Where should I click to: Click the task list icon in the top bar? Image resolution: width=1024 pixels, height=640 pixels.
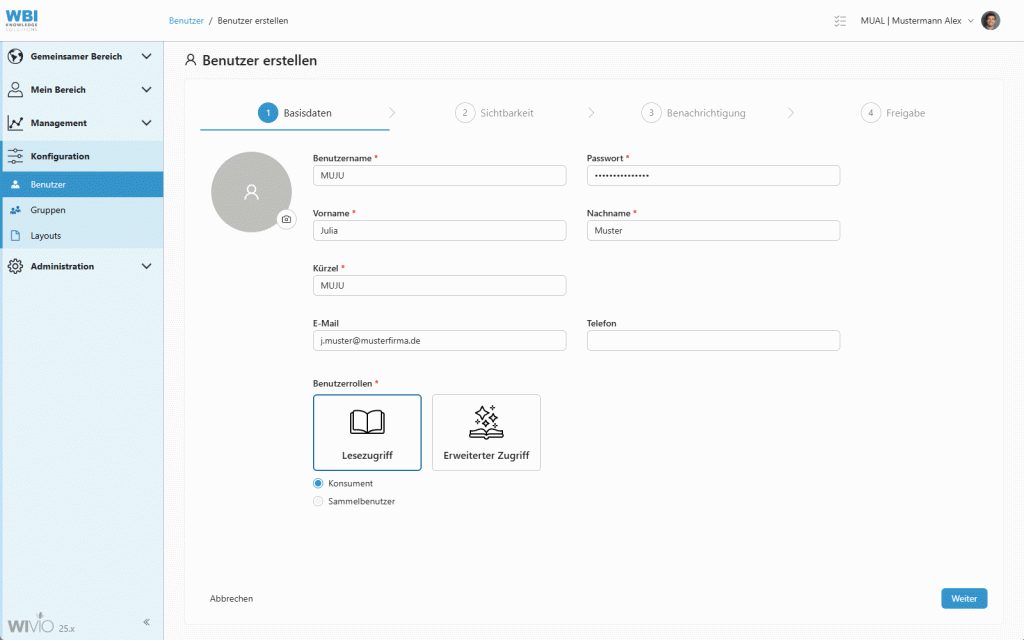click(x=840, y=20)
